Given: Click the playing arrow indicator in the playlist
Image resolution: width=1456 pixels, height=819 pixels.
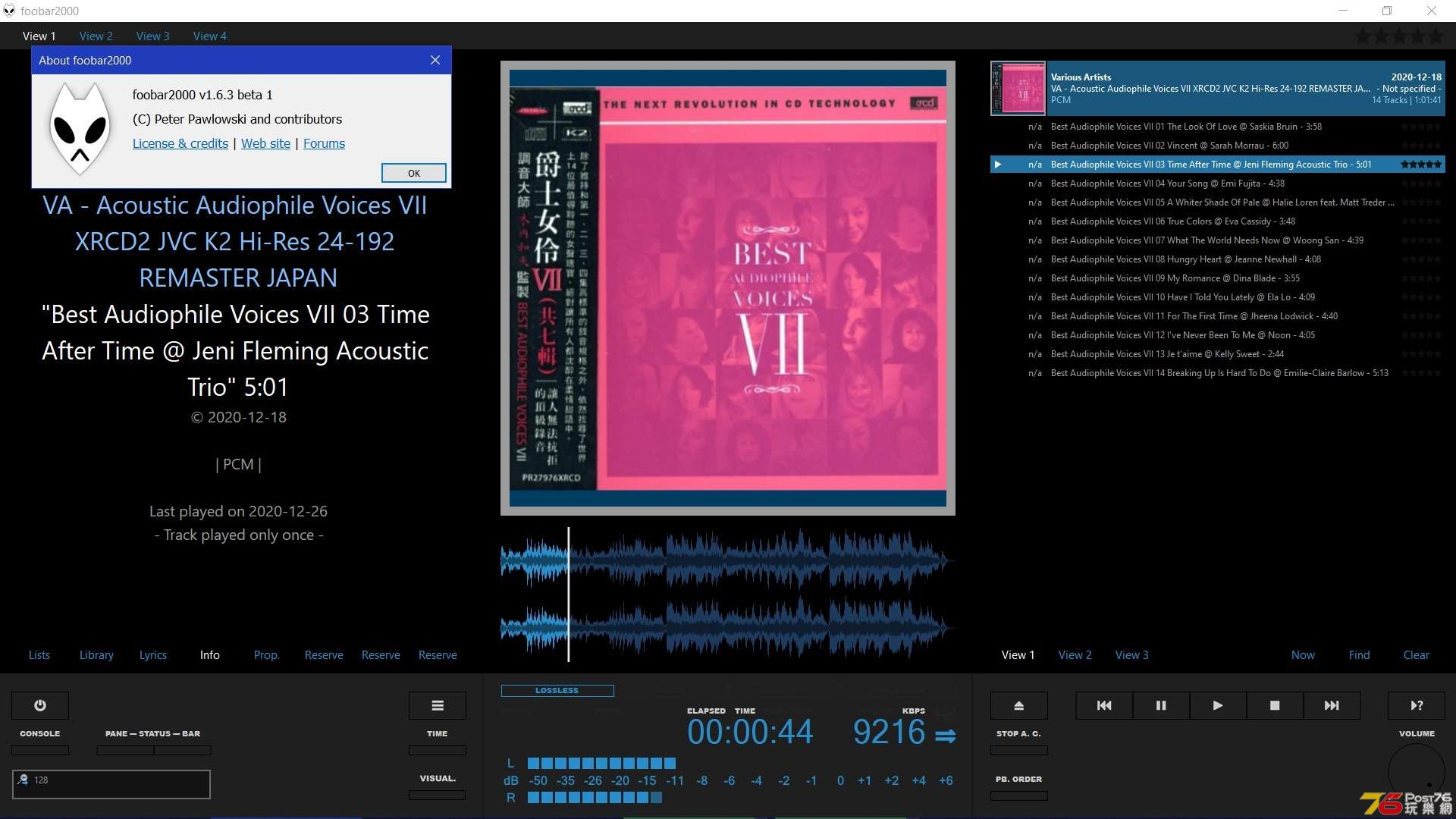Looking at the screenshot, I should tap(998, 165).
